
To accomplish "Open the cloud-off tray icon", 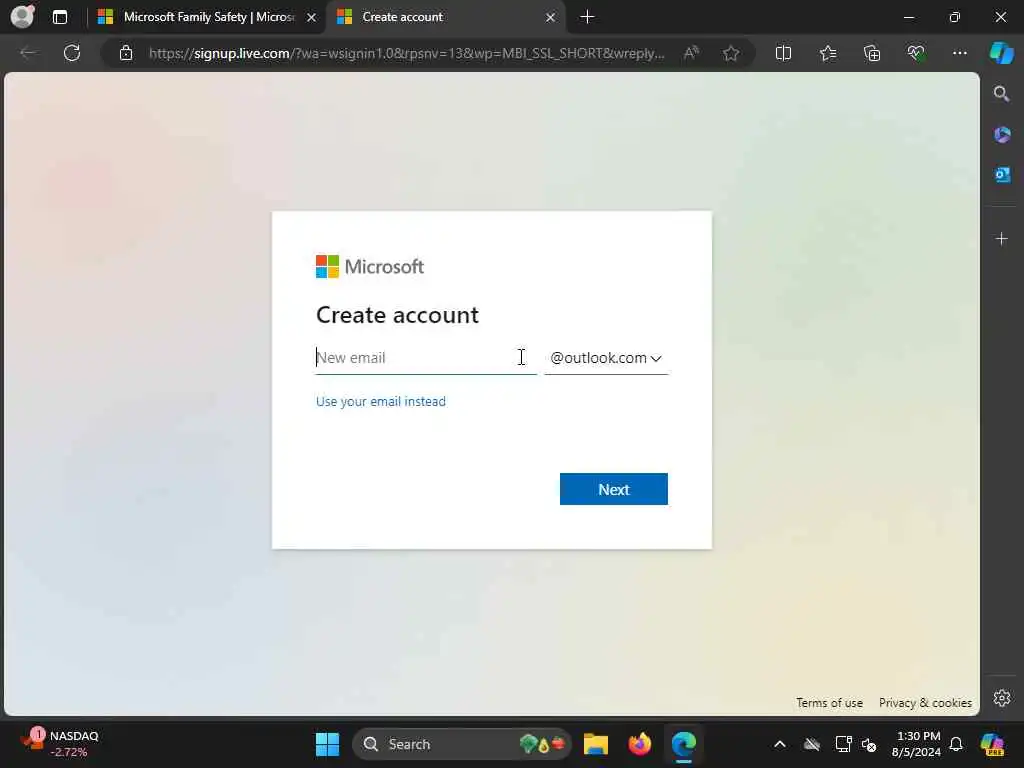I will [x=812, y=744].
